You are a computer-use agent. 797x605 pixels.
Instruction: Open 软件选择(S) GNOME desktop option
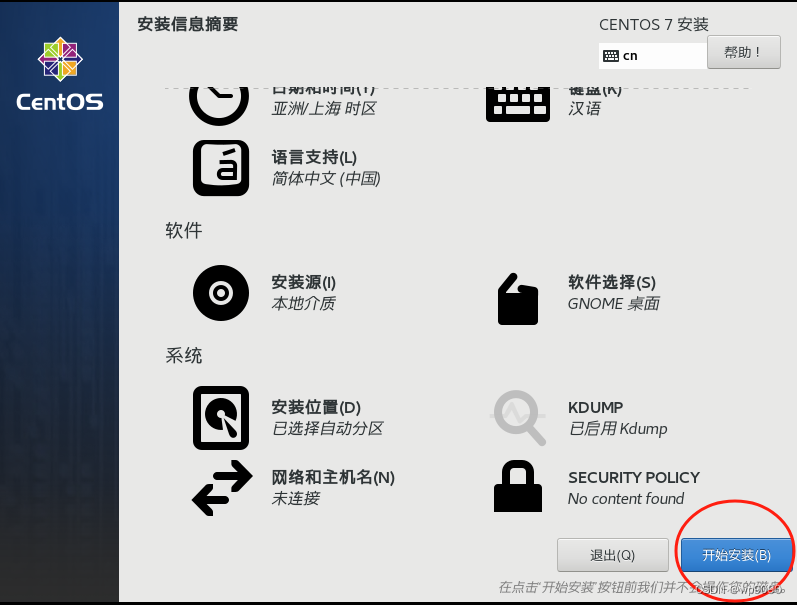612,282
